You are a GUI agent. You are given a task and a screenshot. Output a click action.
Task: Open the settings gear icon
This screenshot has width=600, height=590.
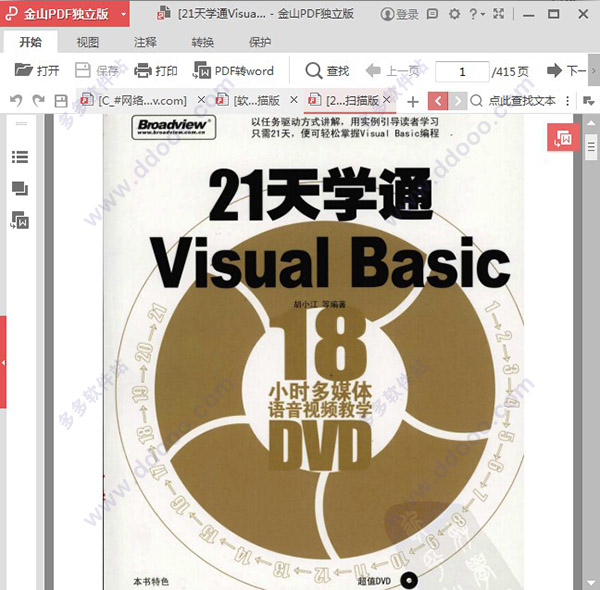(x=454, y=14)
